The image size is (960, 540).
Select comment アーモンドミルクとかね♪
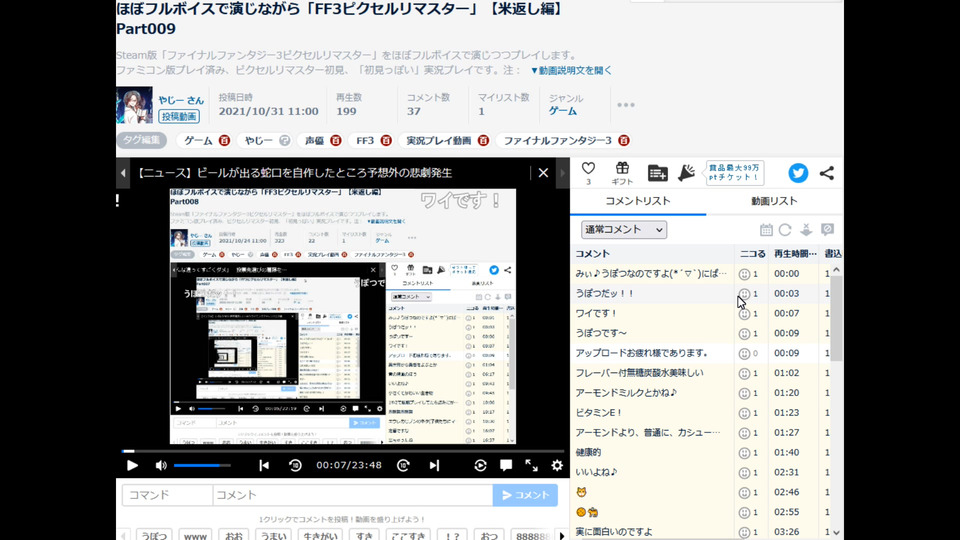(626, 392)
